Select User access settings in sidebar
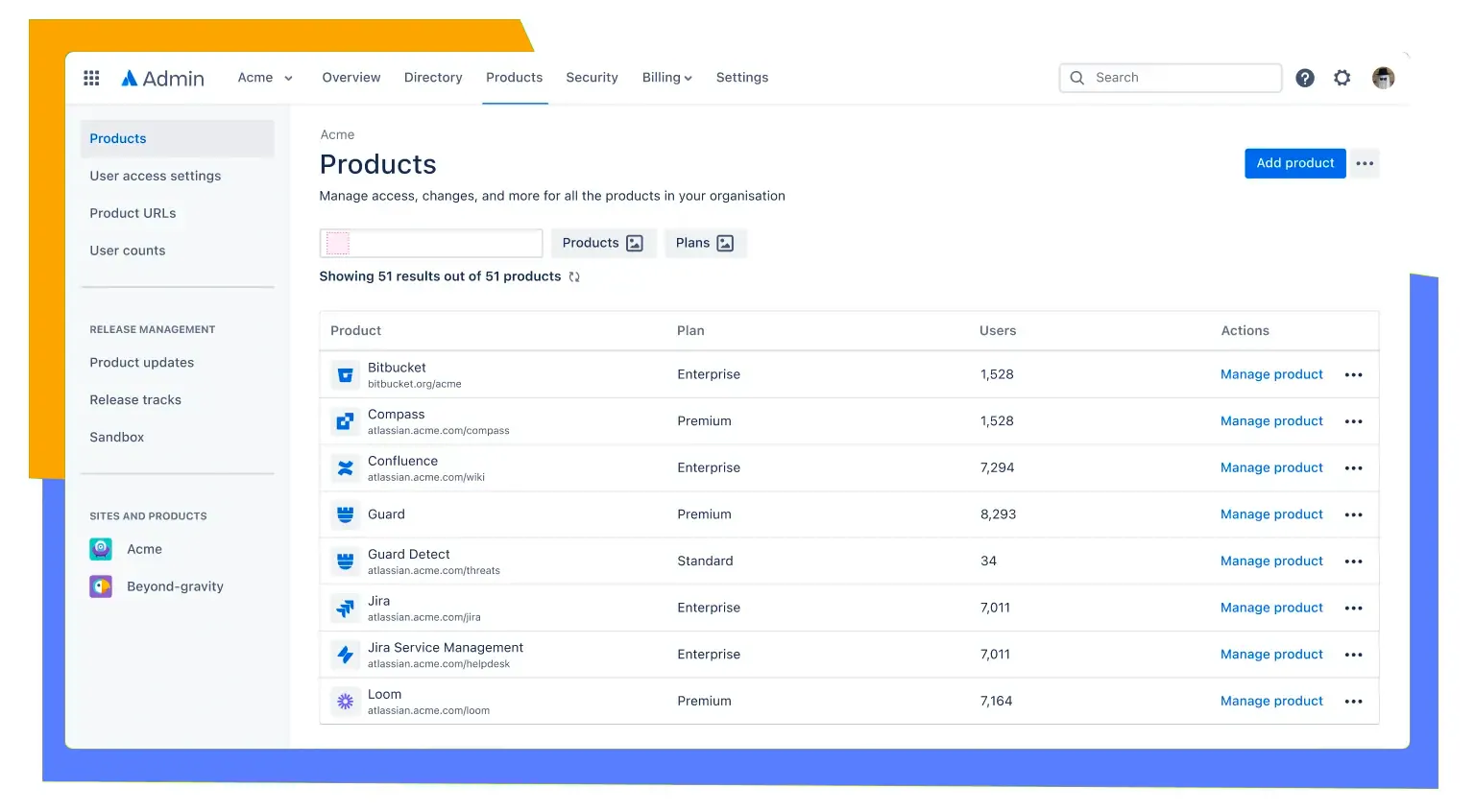Image resolution: width=1475 pixels, height=812 pixels. pyautogui.click(x=156, y=176)
